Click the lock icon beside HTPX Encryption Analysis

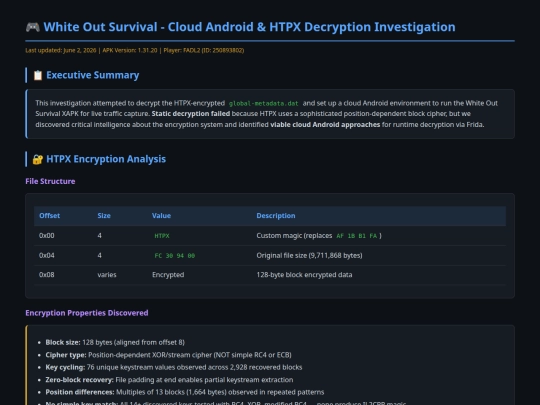coord(38,159)
